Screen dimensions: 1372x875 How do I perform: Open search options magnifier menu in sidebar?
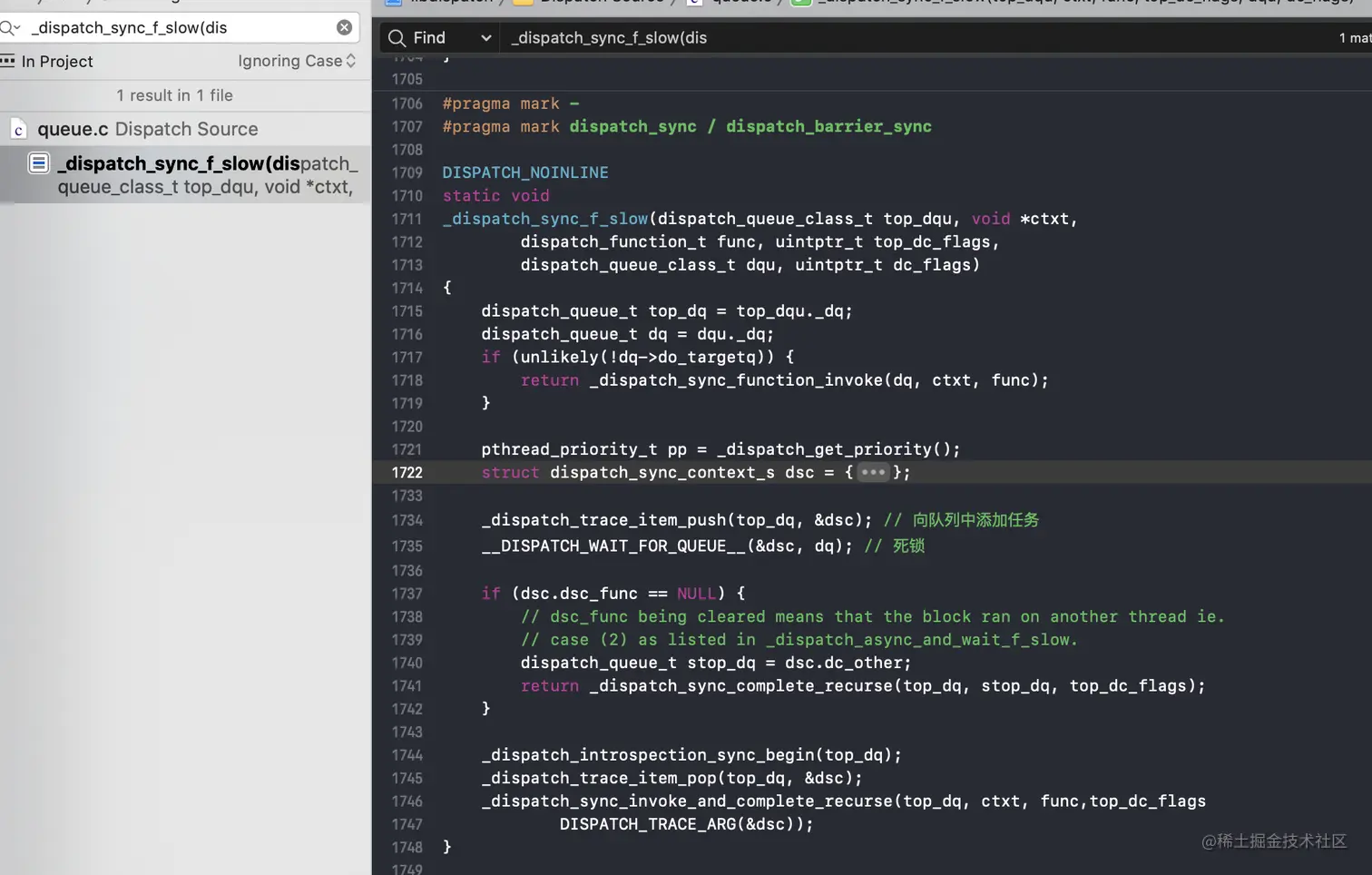9,28
